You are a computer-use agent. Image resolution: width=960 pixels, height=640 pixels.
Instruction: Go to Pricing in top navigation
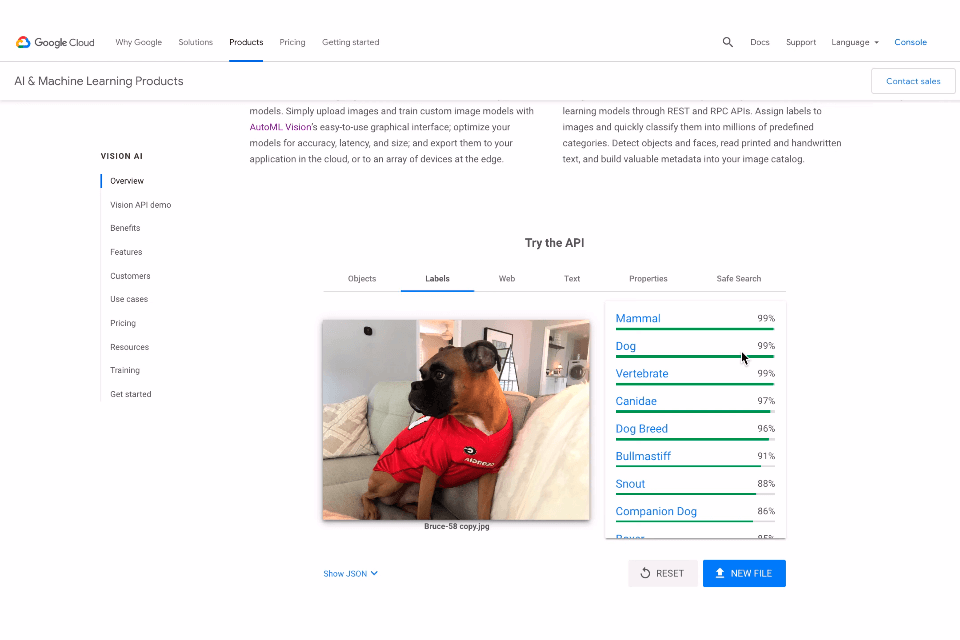(292, 42)
